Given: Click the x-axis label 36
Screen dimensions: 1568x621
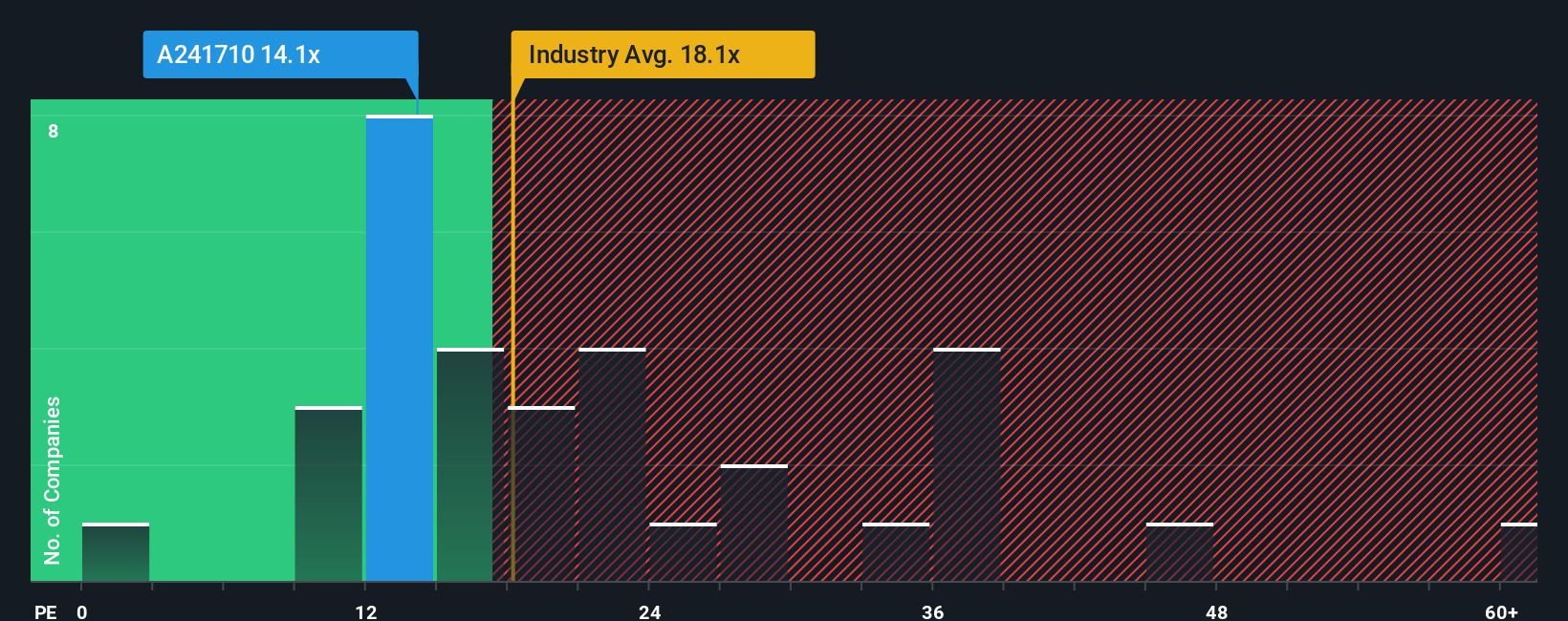Looking at the screenshot, I should point(933,611).
